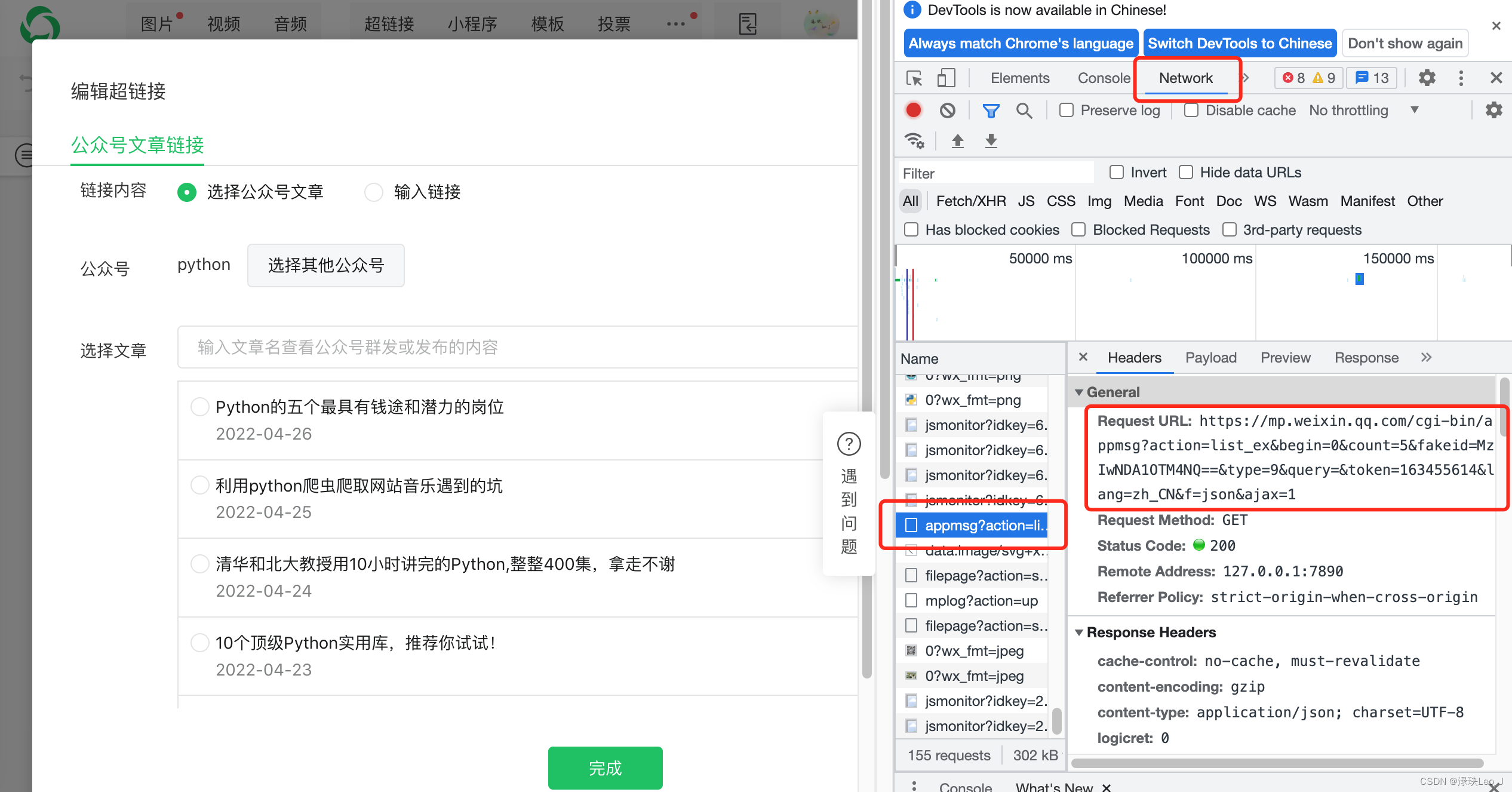Click Don't show again button
The width and height of the screenshot is (1512, 792).
pyautogui.click(x=1405, y=43)
